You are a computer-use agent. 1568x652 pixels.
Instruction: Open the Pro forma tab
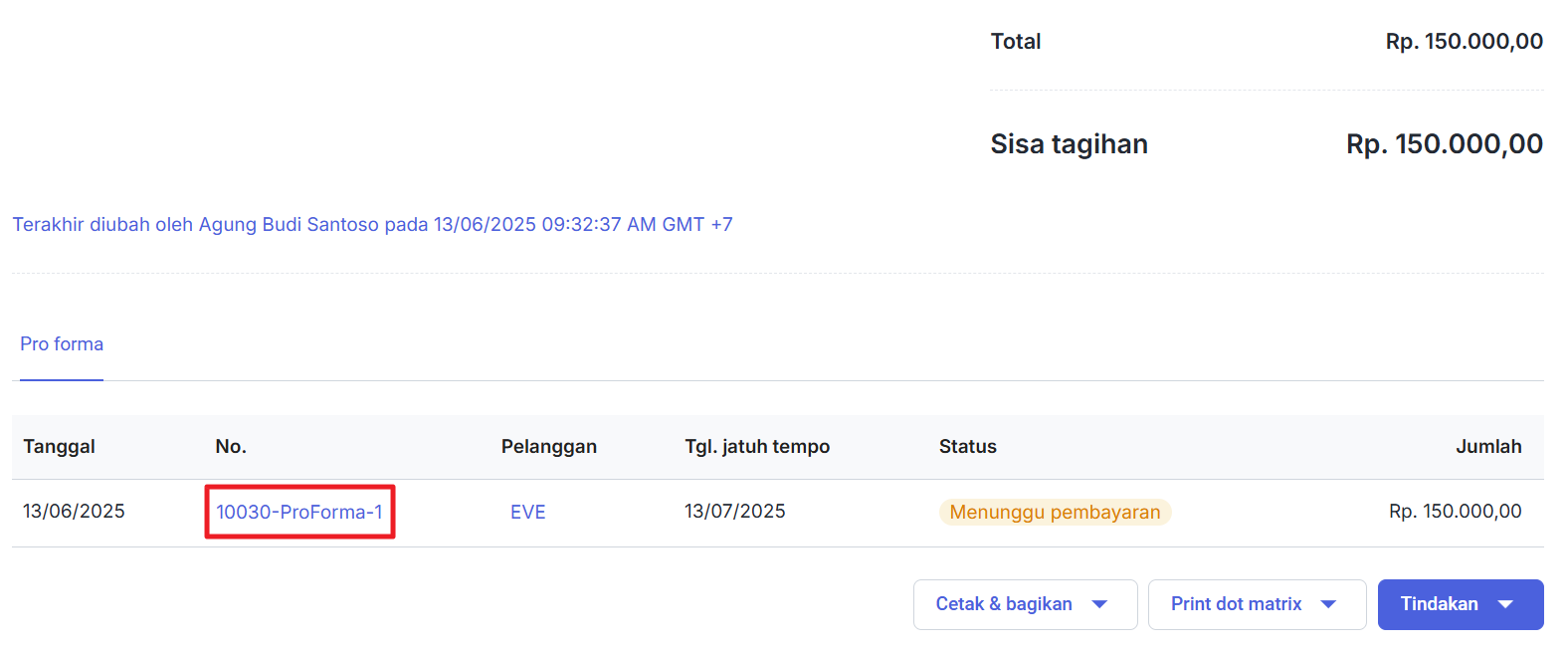[62, 344]
